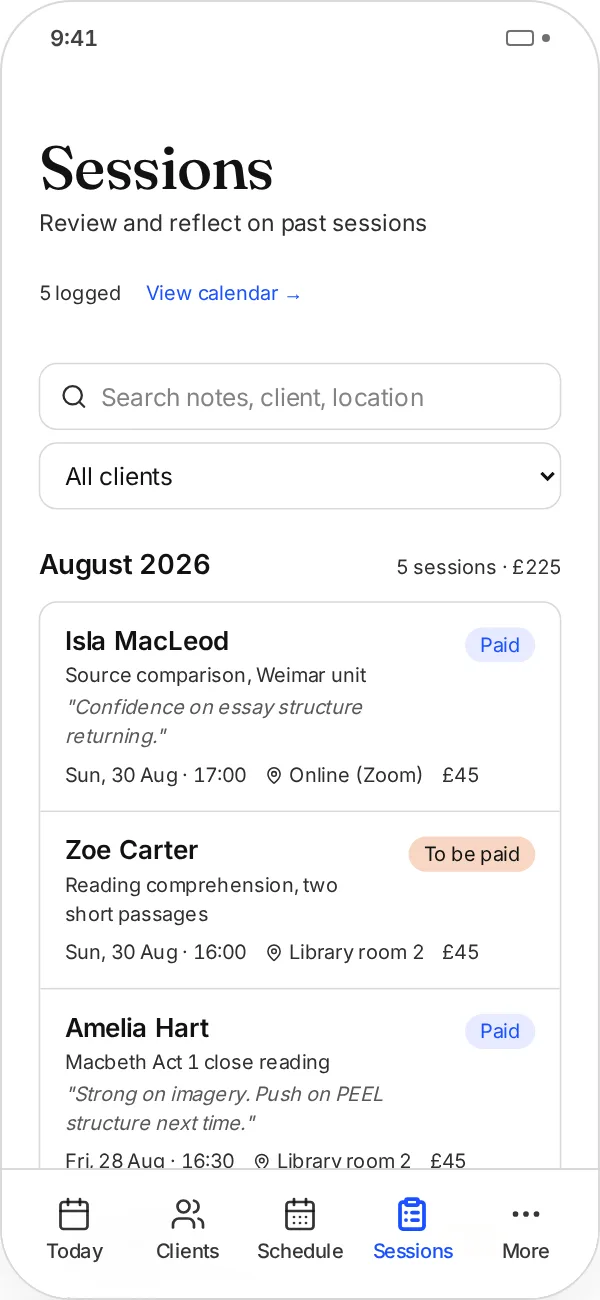Tap the To be paid badge
Viewport: 600px width, 1300px height.
[472, 854]
